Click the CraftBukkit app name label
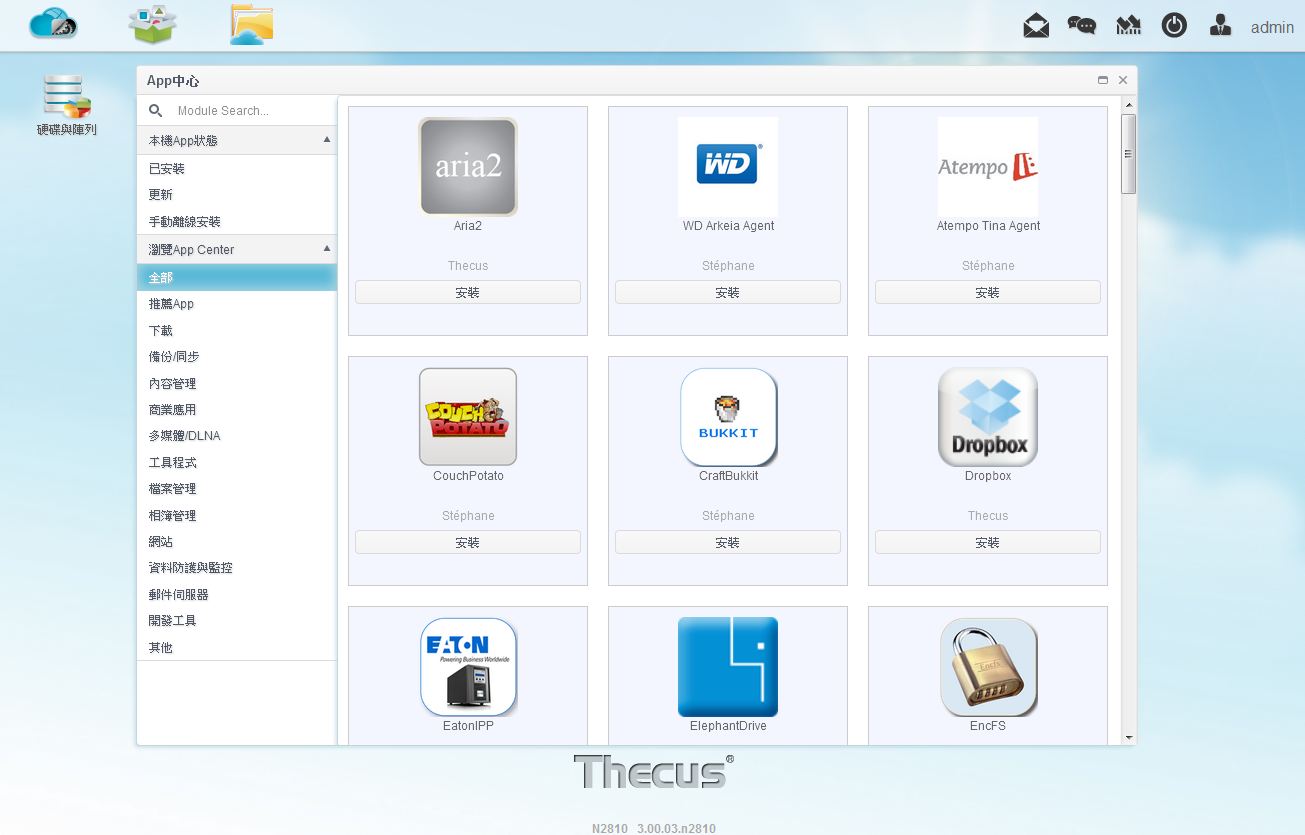1305x835 pixels. (728, 476)
